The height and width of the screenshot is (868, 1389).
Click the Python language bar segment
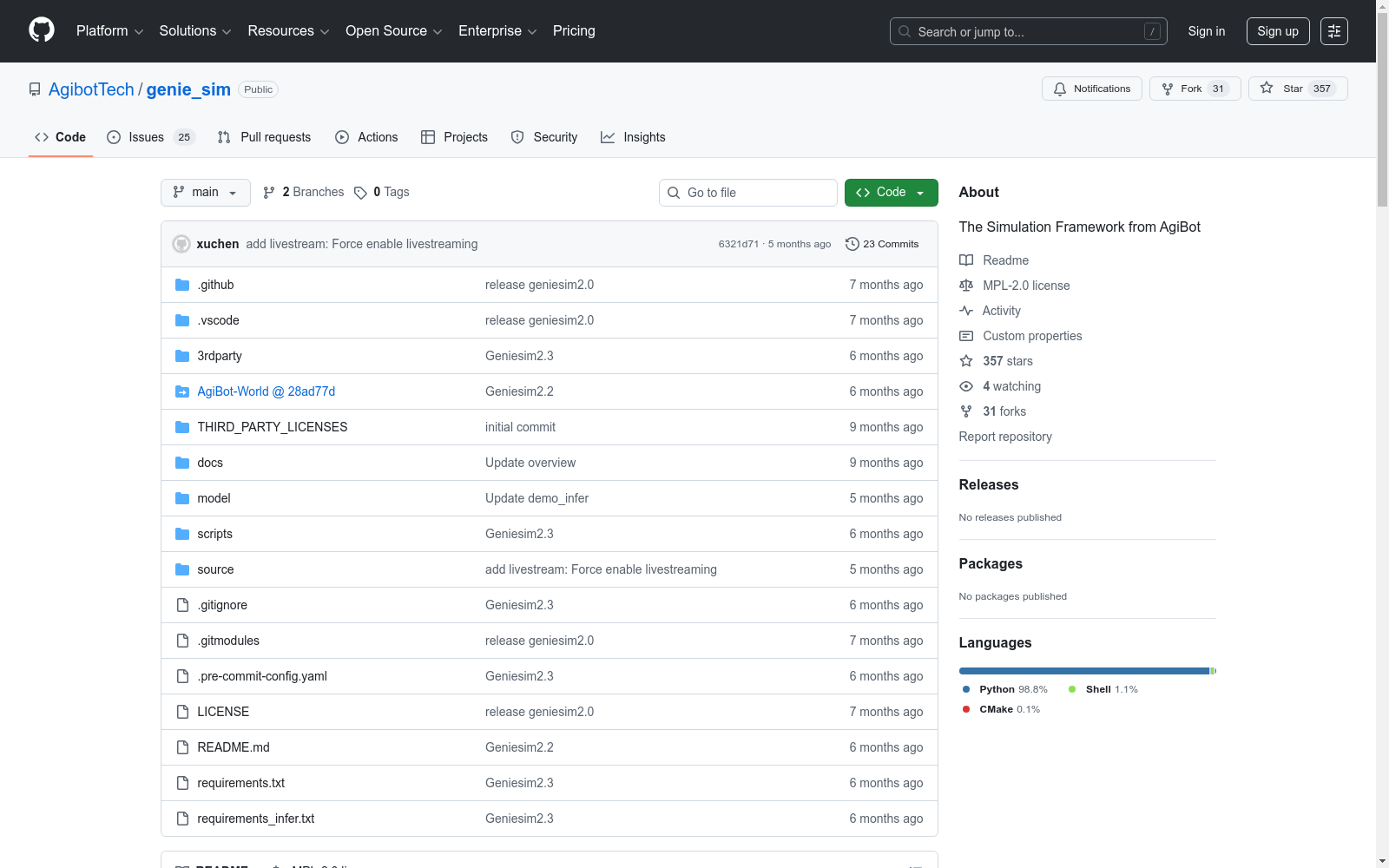[1084, 671]
